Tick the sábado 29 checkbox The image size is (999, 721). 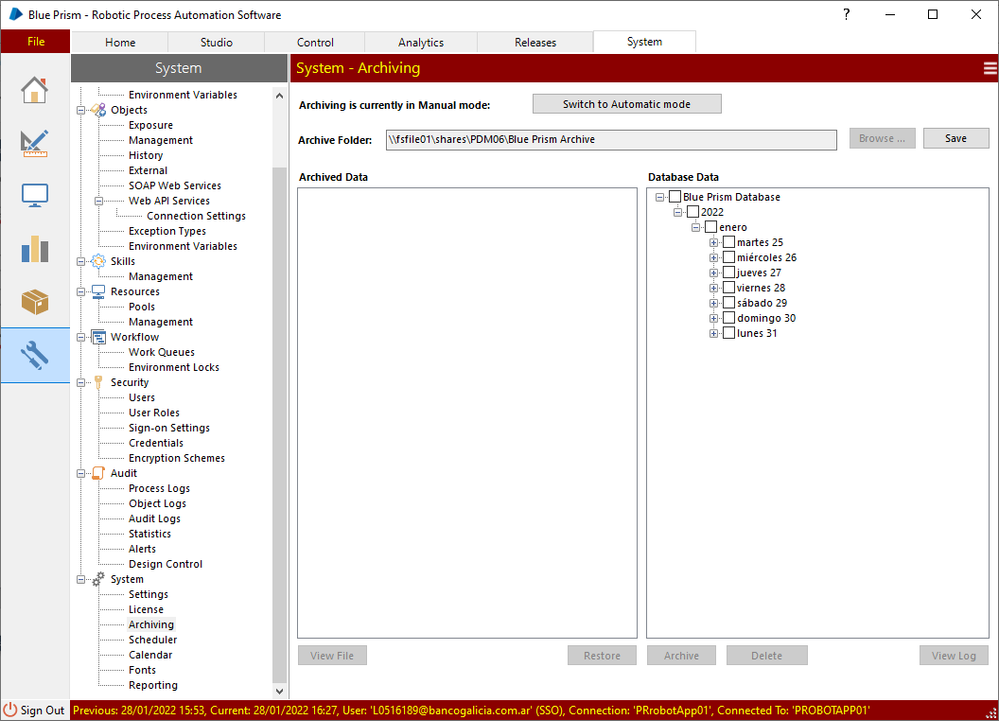click(729, 303)
